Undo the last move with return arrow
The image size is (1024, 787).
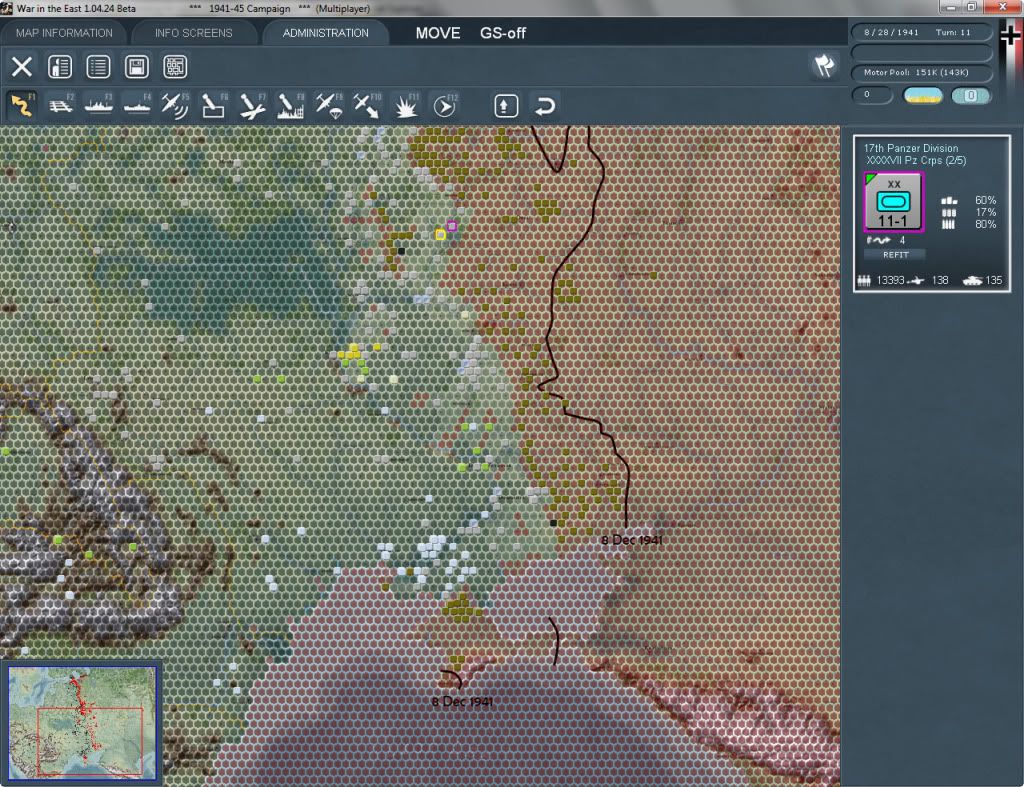[545, 106]
